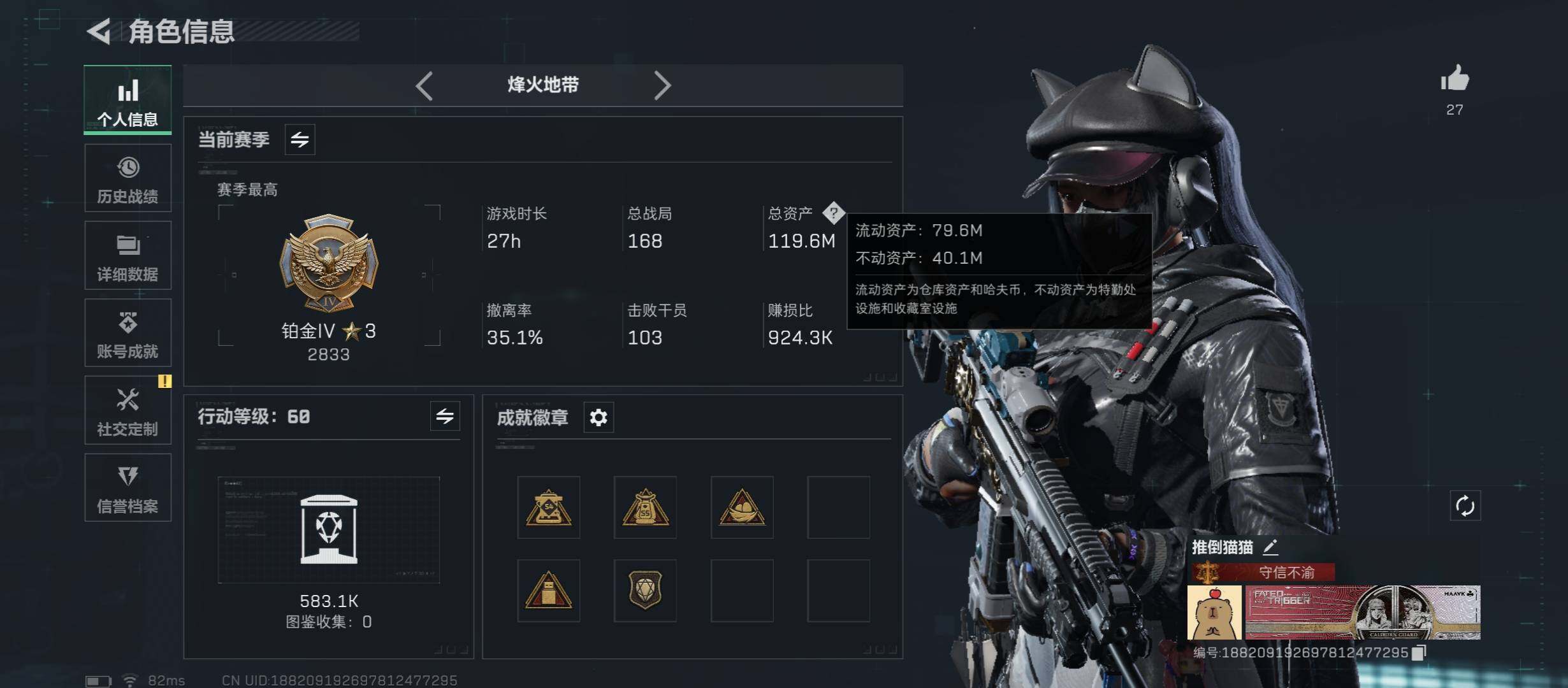The height and width of the screenshot is (688, 1568).
Task: Toggle the 行动等级 swap icon
Action: [444, 417]
